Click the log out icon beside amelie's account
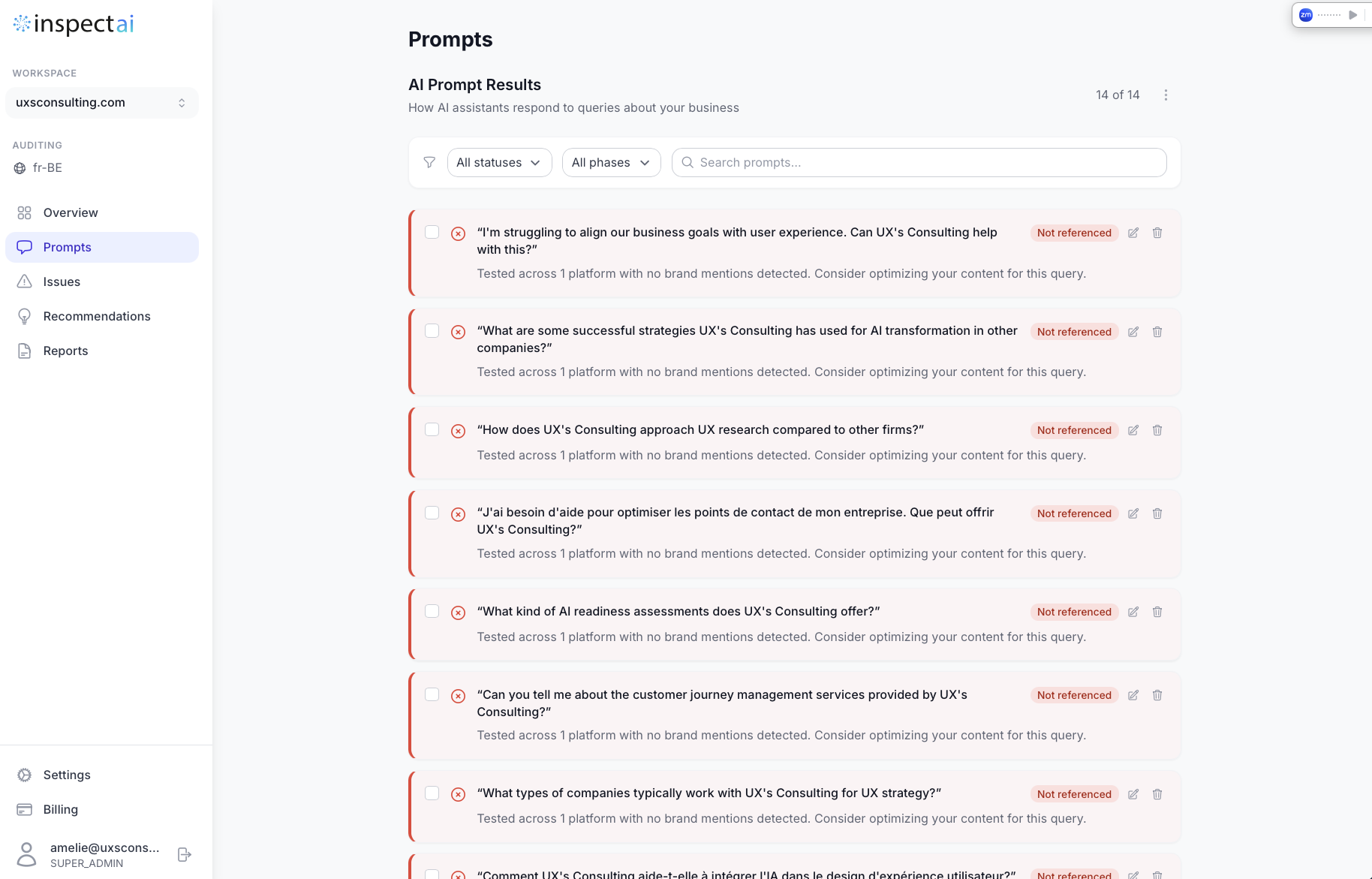 [184, 854]
